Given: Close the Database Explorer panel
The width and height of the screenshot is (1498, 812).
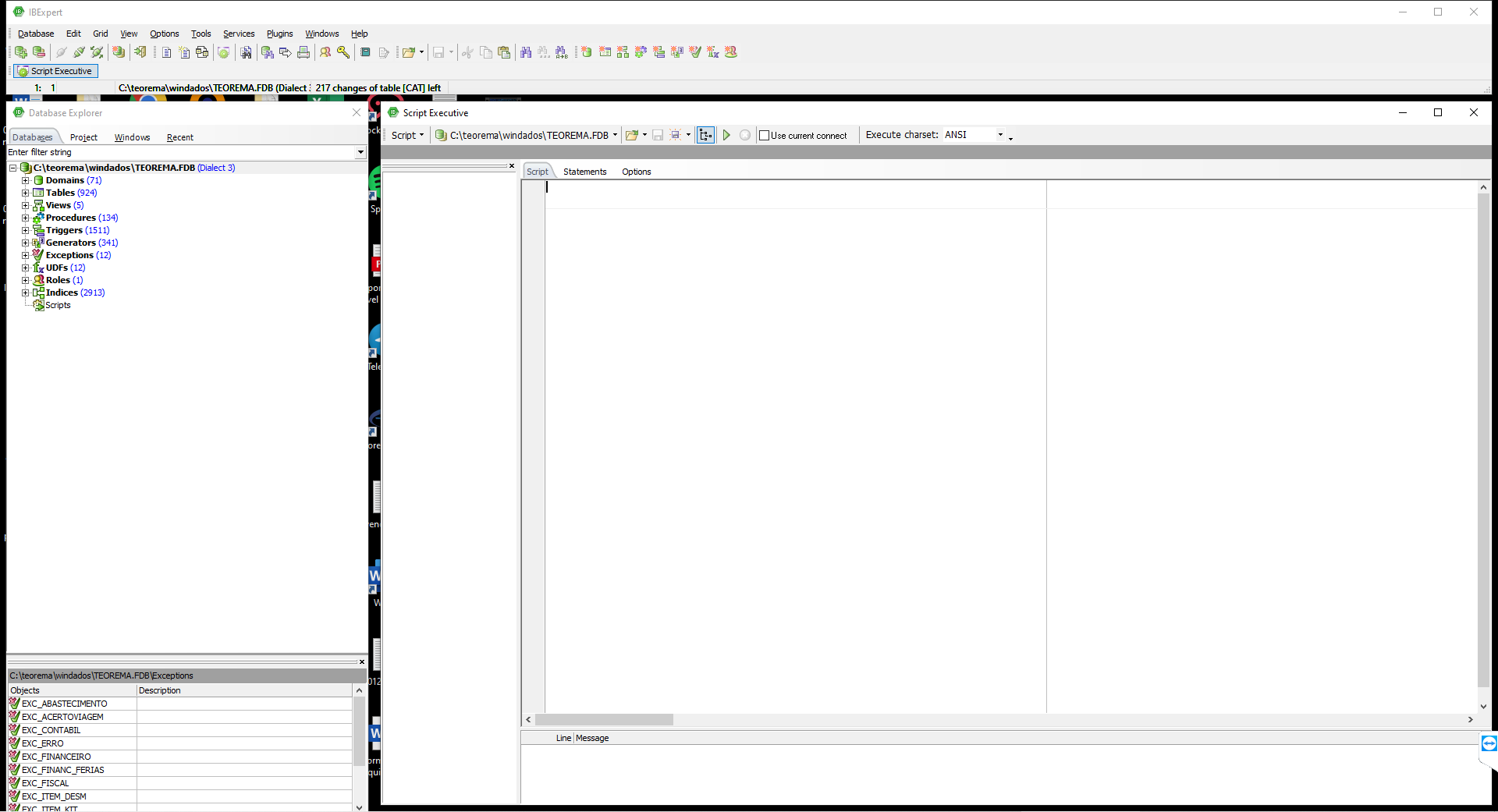Looking at the screenshot, I should pos(357,113).
